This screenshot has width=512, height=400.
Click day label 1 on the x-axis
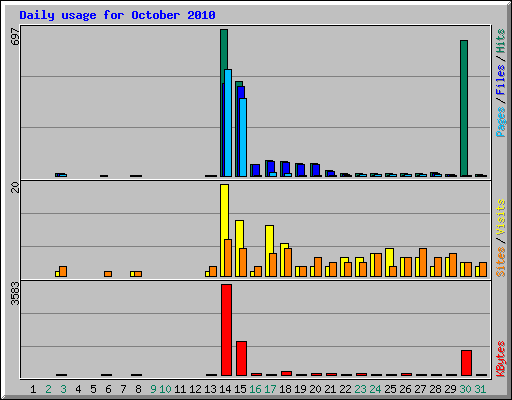click(x=33, y=389)
